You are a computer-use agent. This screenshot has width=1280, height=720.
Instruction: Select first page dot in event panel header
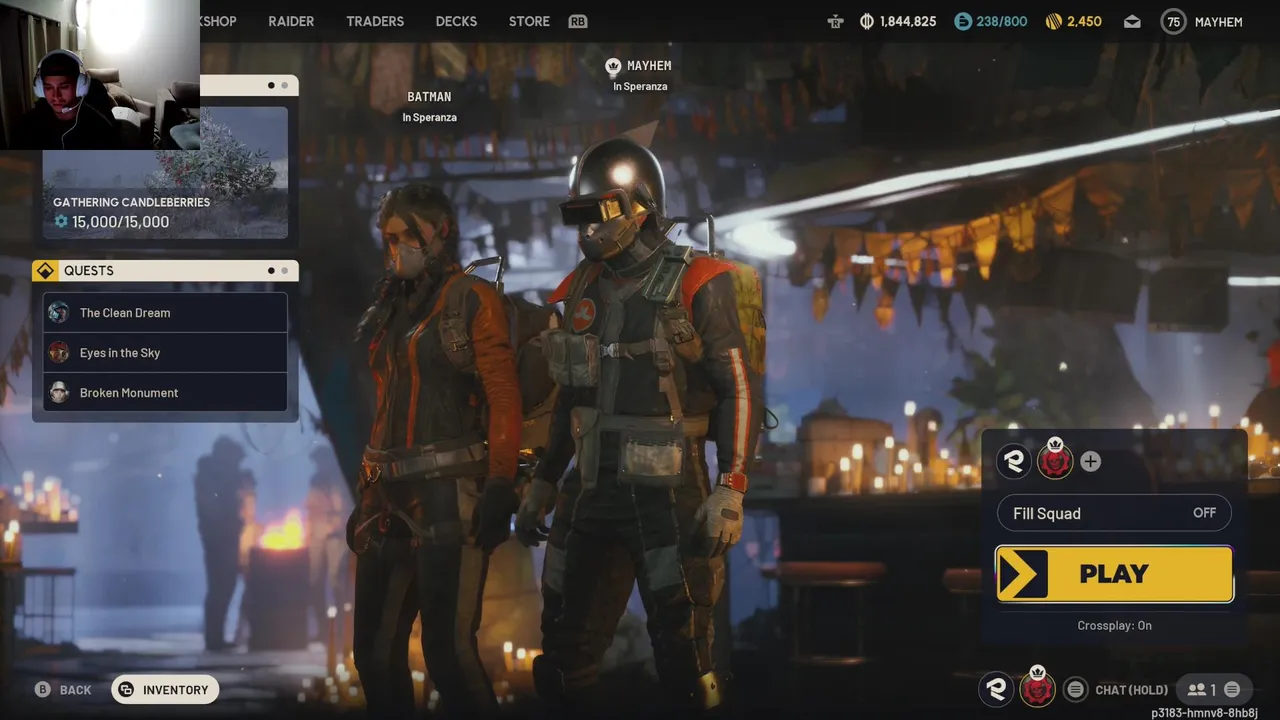point(271,86)
